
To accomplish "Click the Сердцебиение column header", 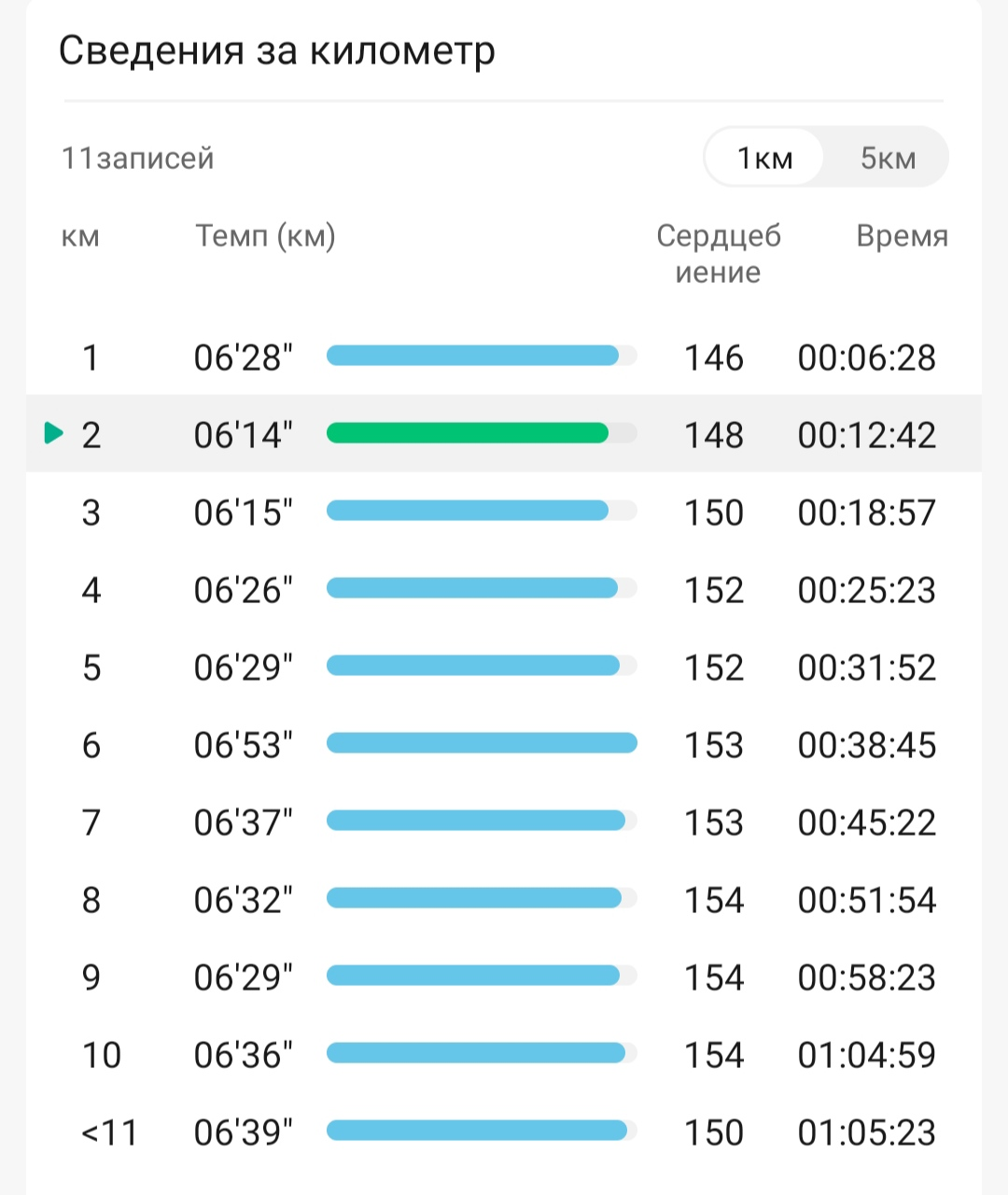I will coord(719,254).
